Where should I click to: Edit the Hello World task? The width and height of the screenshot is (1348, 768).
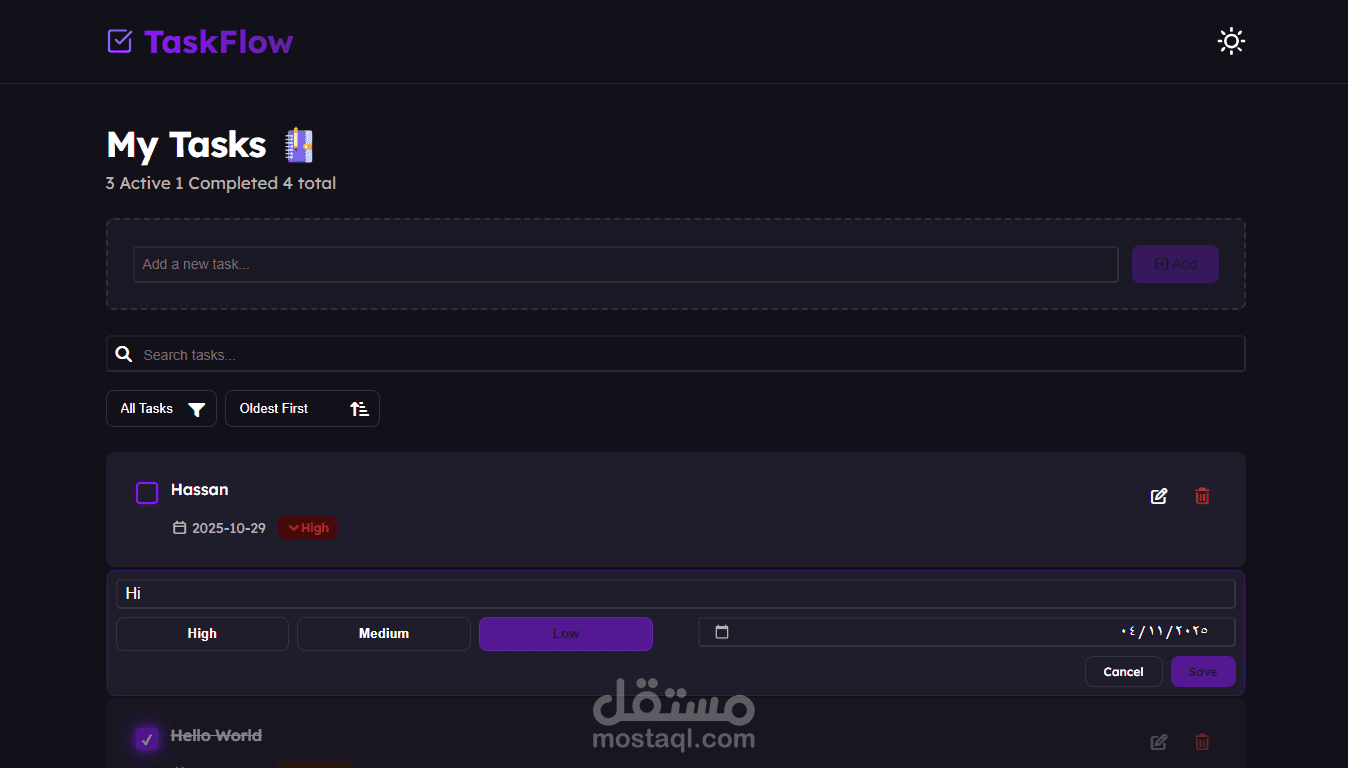click(x=1159, y=742)
